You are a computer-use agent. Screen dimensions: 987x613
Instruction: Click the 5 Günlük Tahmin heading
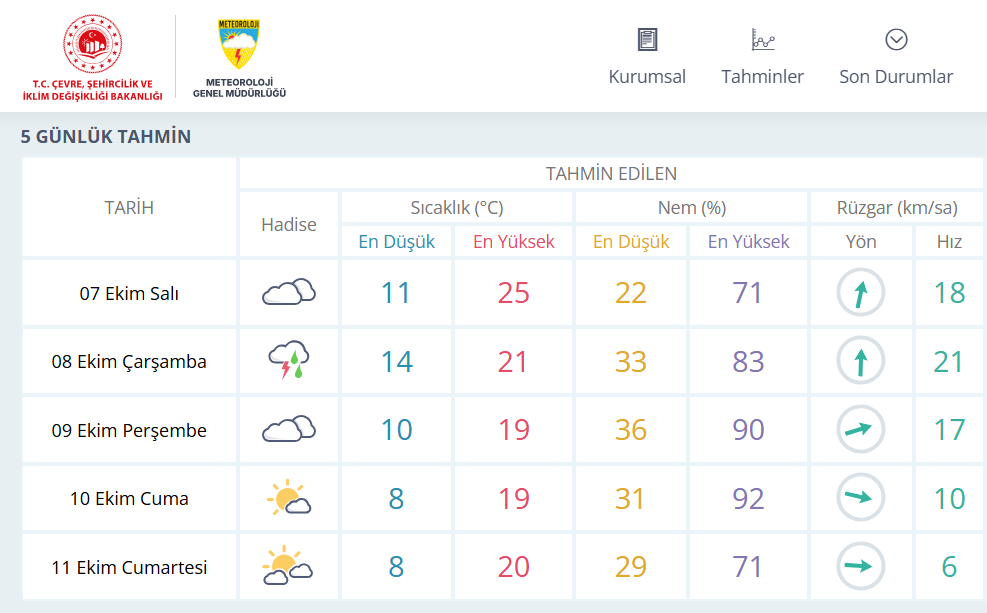(105, 137)
